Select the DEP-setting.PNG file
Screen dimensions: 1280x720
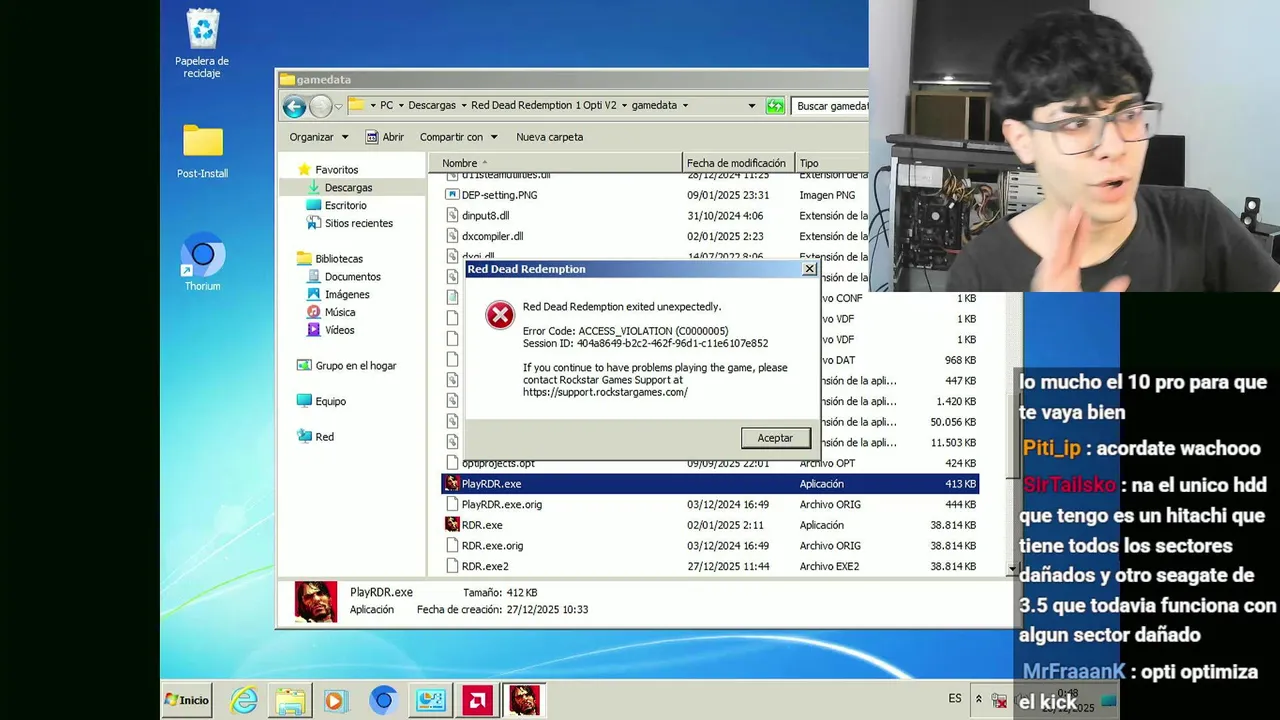click(x=500, y=195)
